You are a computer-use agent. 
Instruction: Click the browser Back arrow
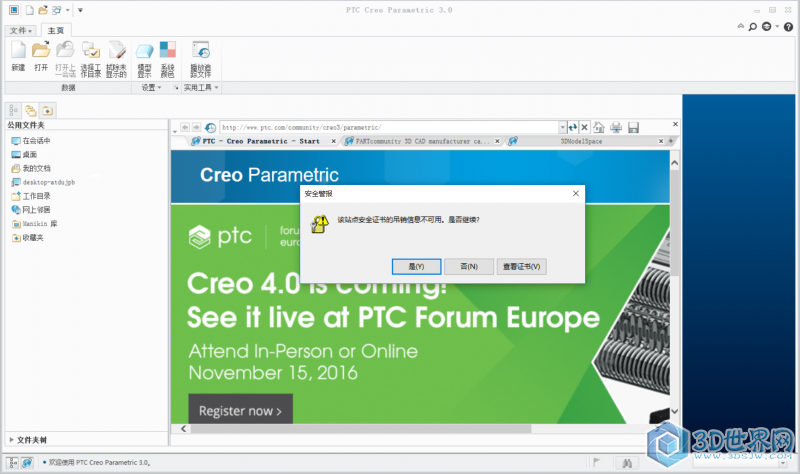point(185,127)
